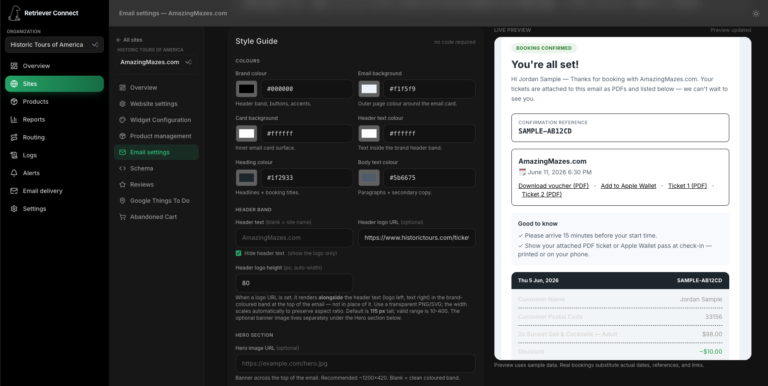Click the Reports chart icon
The width and height of the screenshot is (768, 386).
(14, 120)
